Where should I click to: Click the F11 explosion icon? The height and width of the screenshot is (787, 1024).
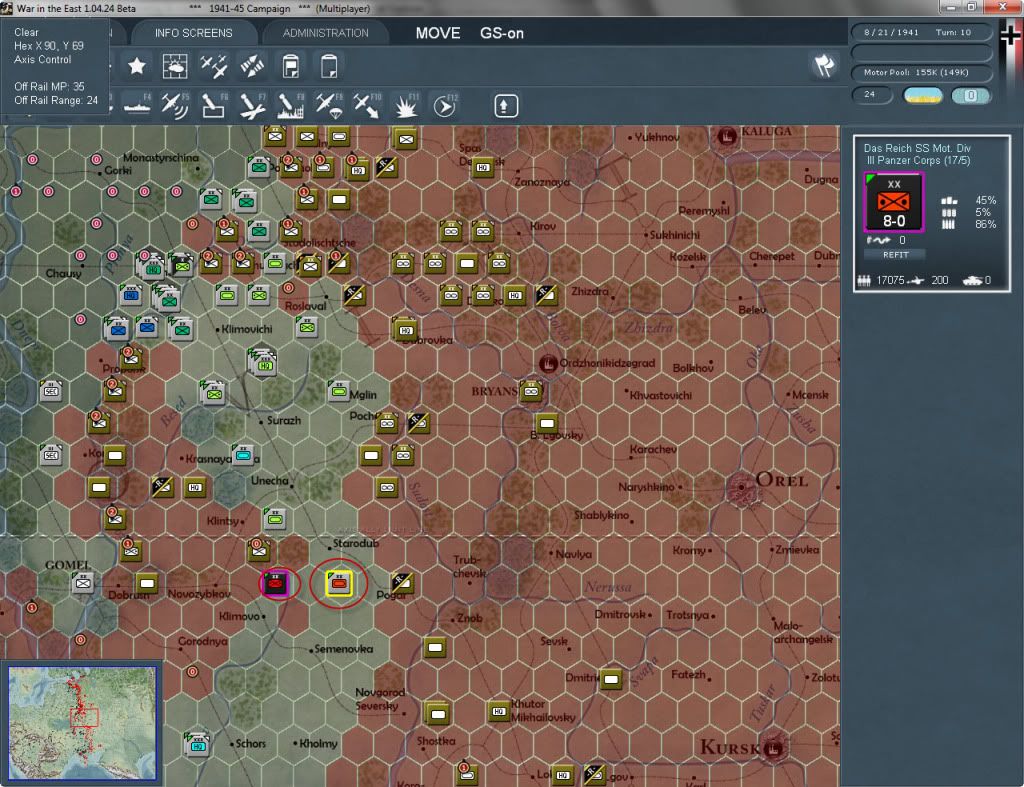click(x=406, y=106)
